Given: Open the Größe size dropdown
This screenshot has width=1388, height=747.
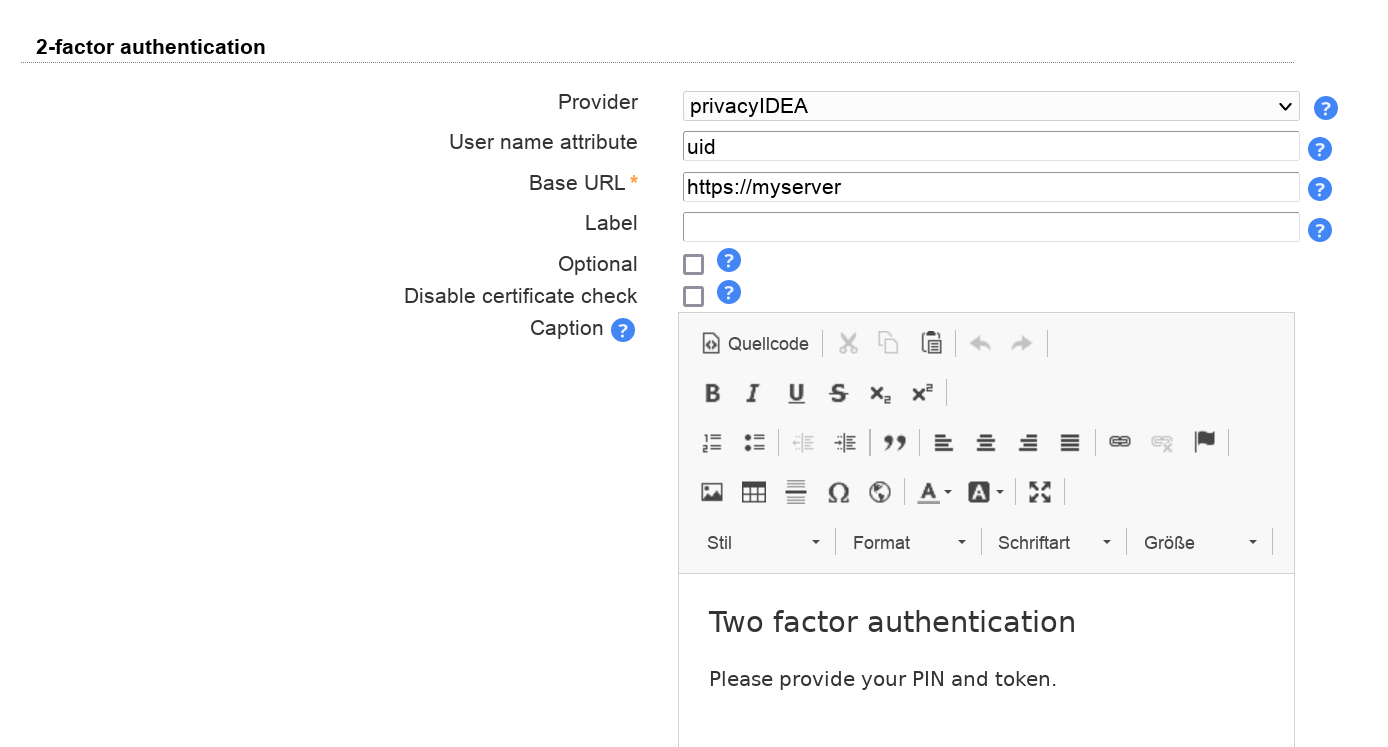Looking at the screenshot, I should pos(1197,543).
